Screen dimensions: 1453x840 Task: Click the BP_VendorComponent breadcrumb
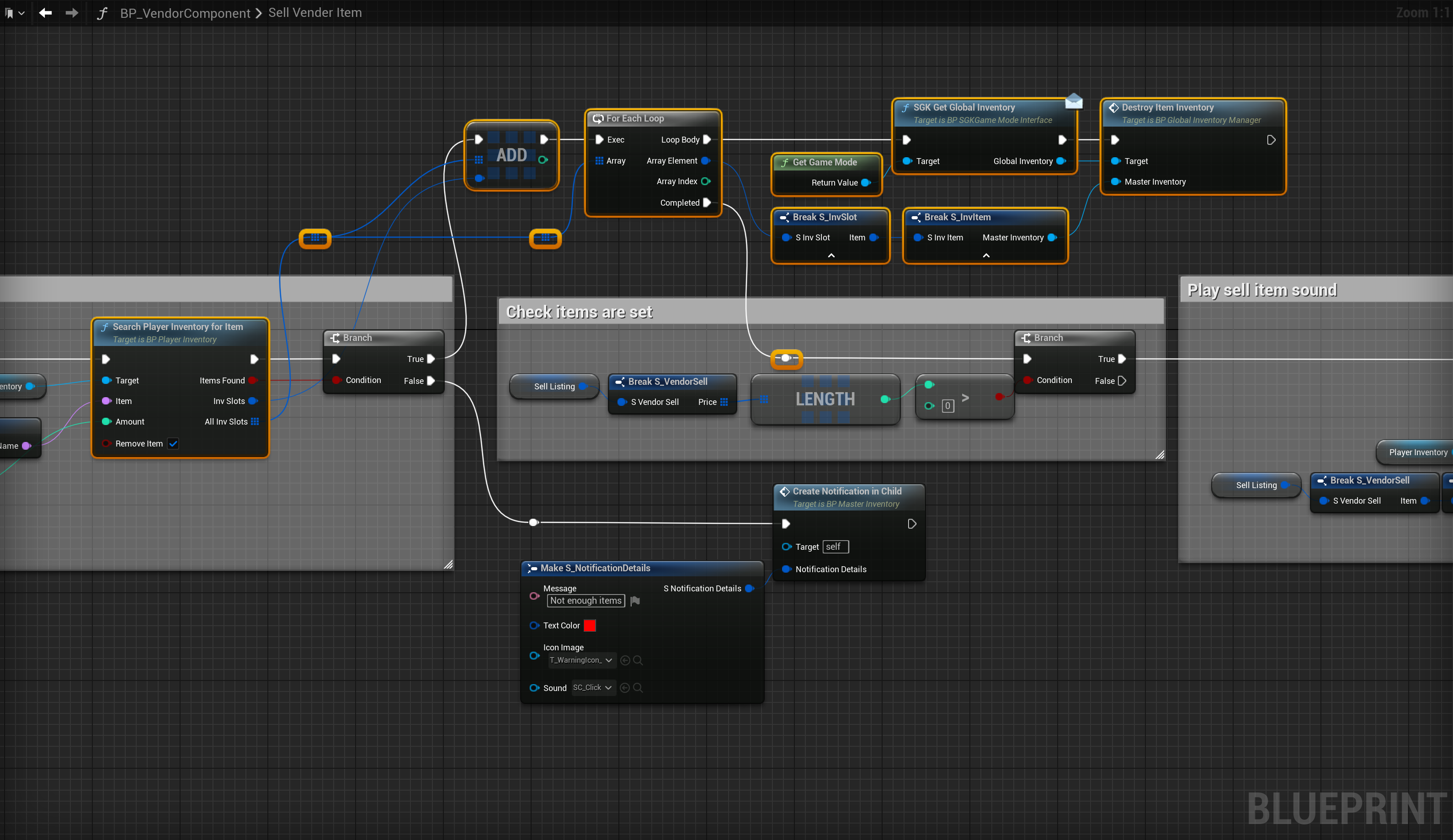point(185,13)
